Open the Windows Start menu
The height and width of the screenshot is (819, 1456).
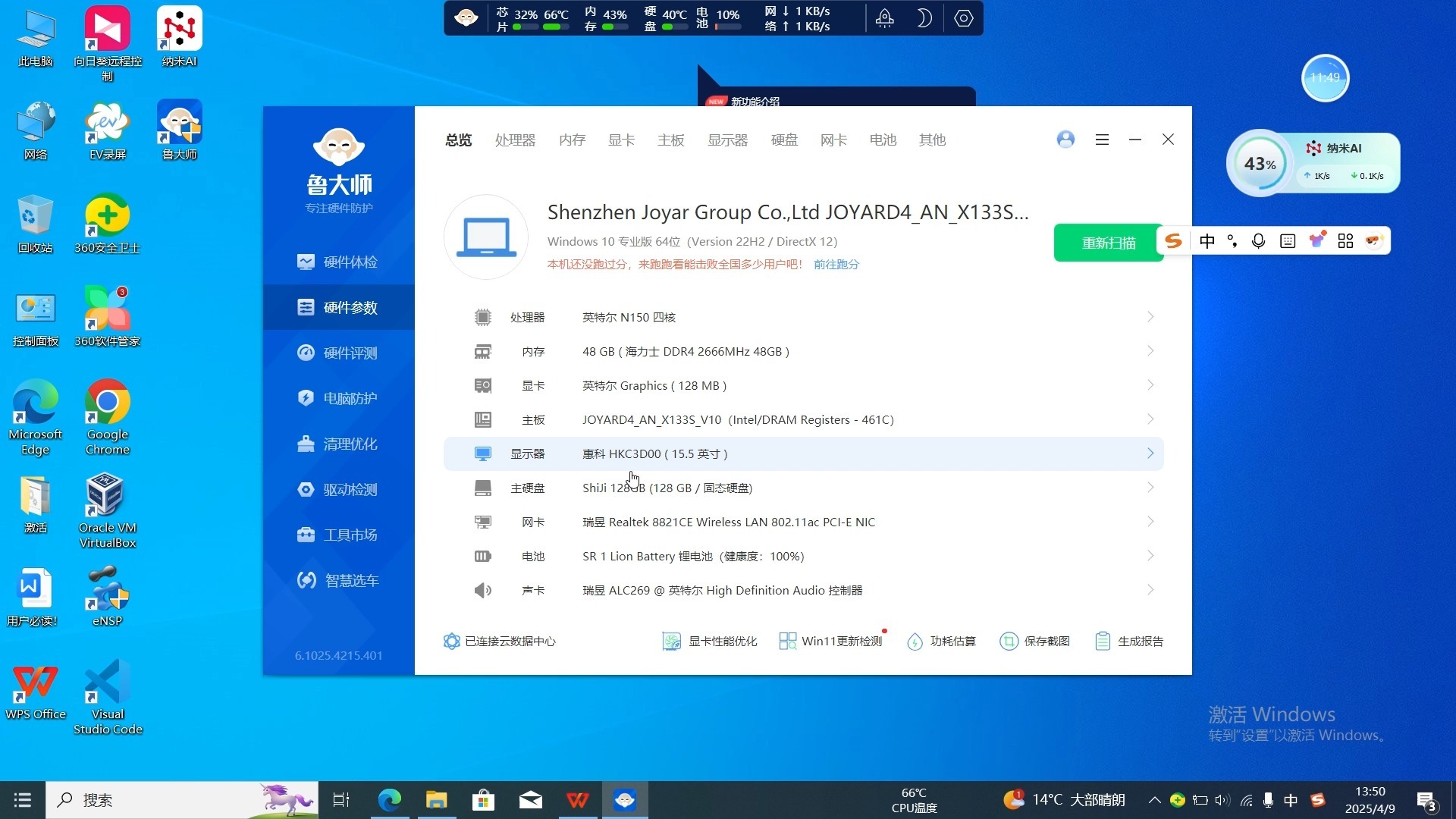coord(23,800)
